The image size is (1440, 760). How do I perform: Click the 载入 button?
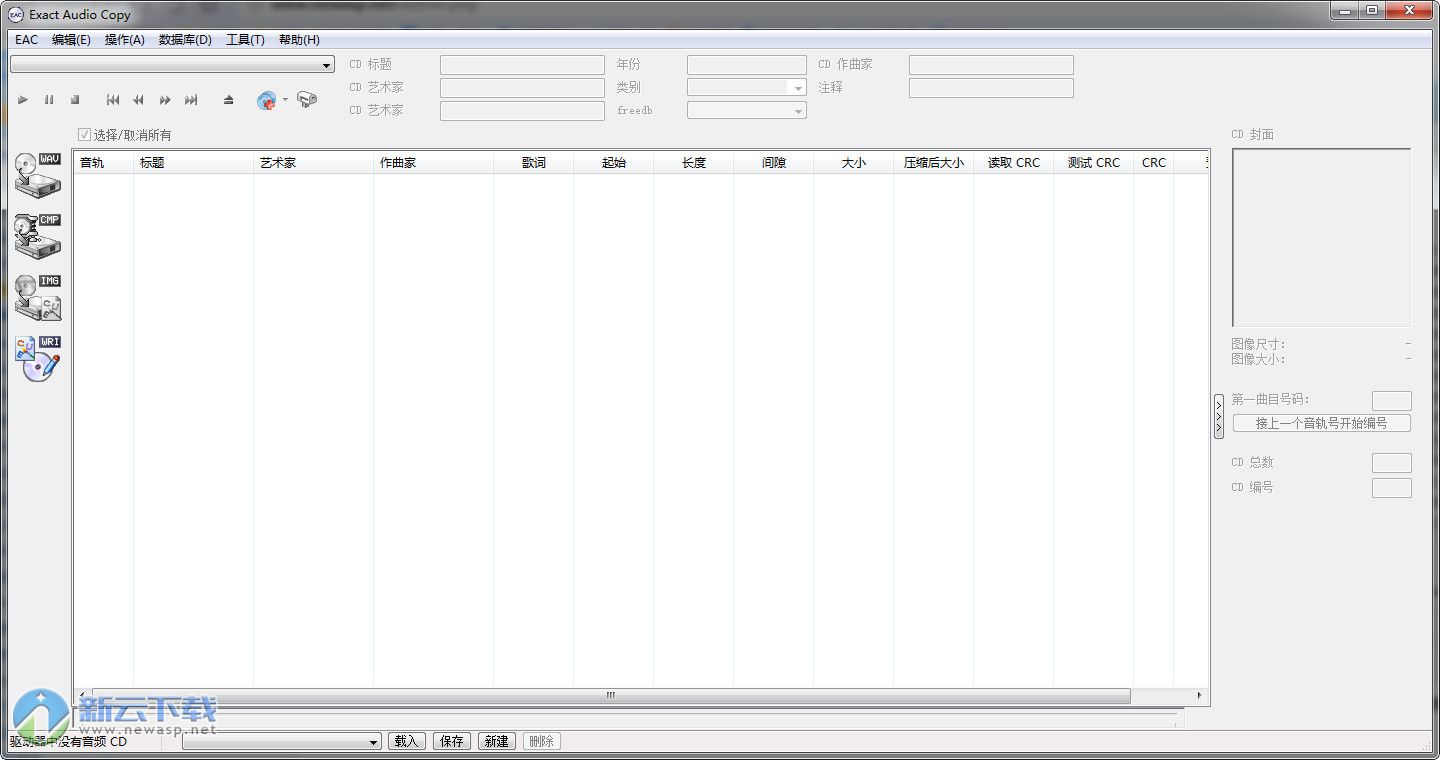407,741
